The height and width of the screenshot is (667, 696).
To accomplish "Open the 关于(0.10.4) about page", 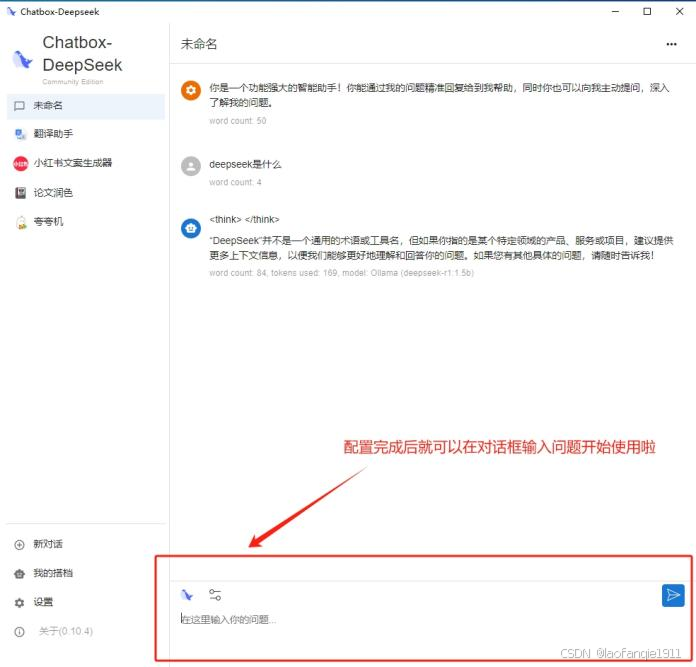I will point(86,631).
